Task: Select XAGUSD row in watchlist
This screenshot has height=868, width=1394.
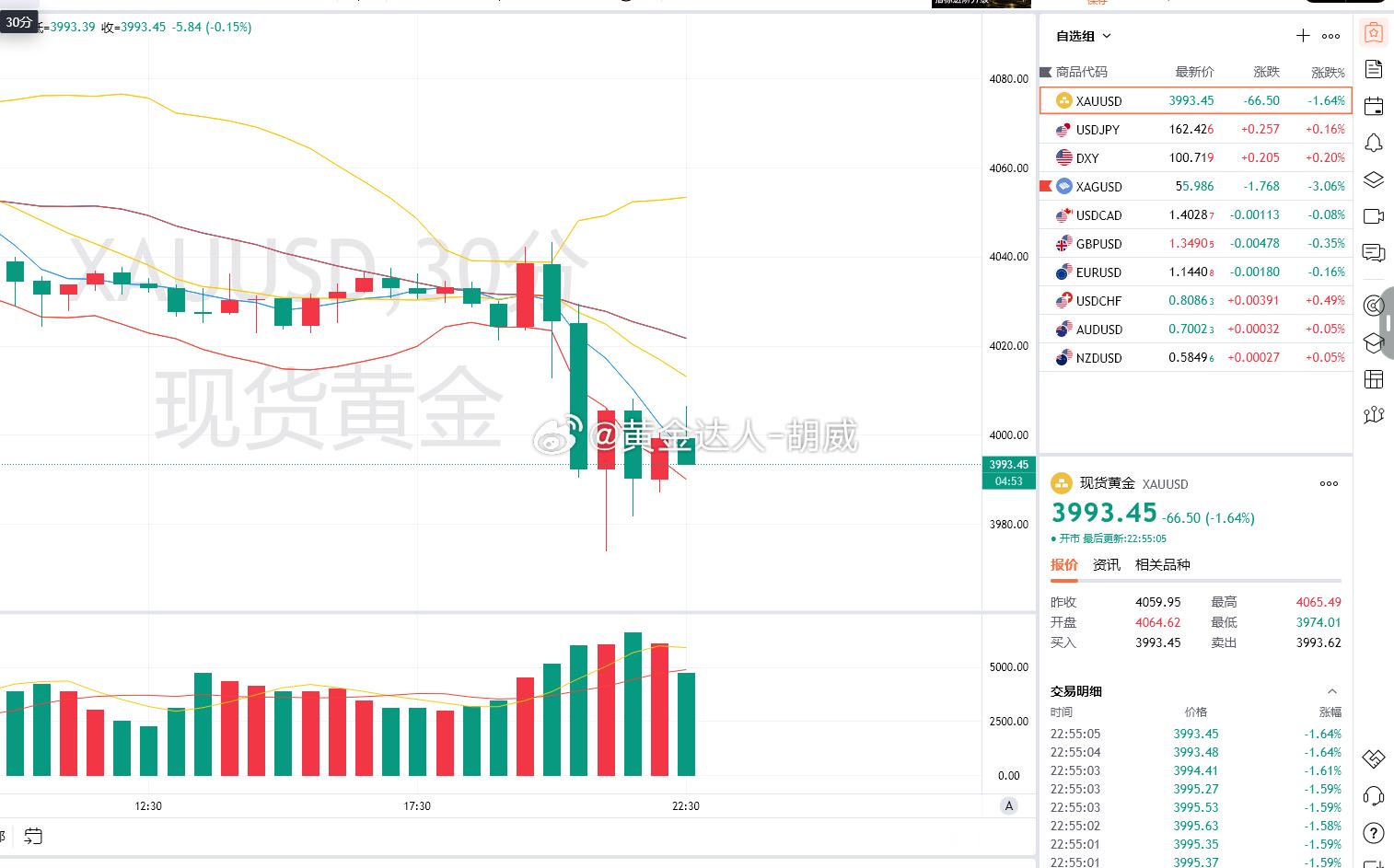Action: click(x=1195, y=187)
